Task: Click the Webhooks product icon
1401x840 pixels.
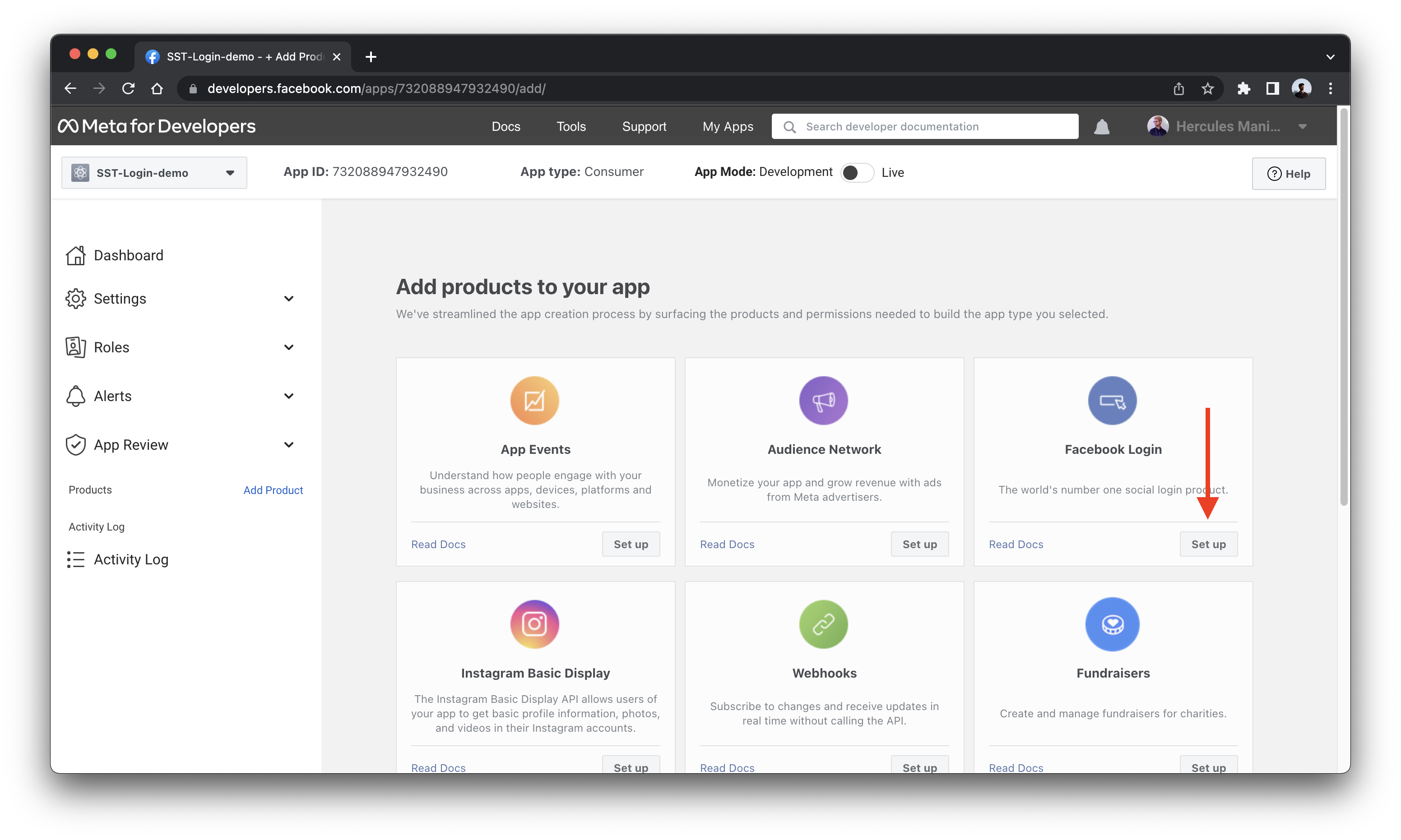Action: click(824, 622)
